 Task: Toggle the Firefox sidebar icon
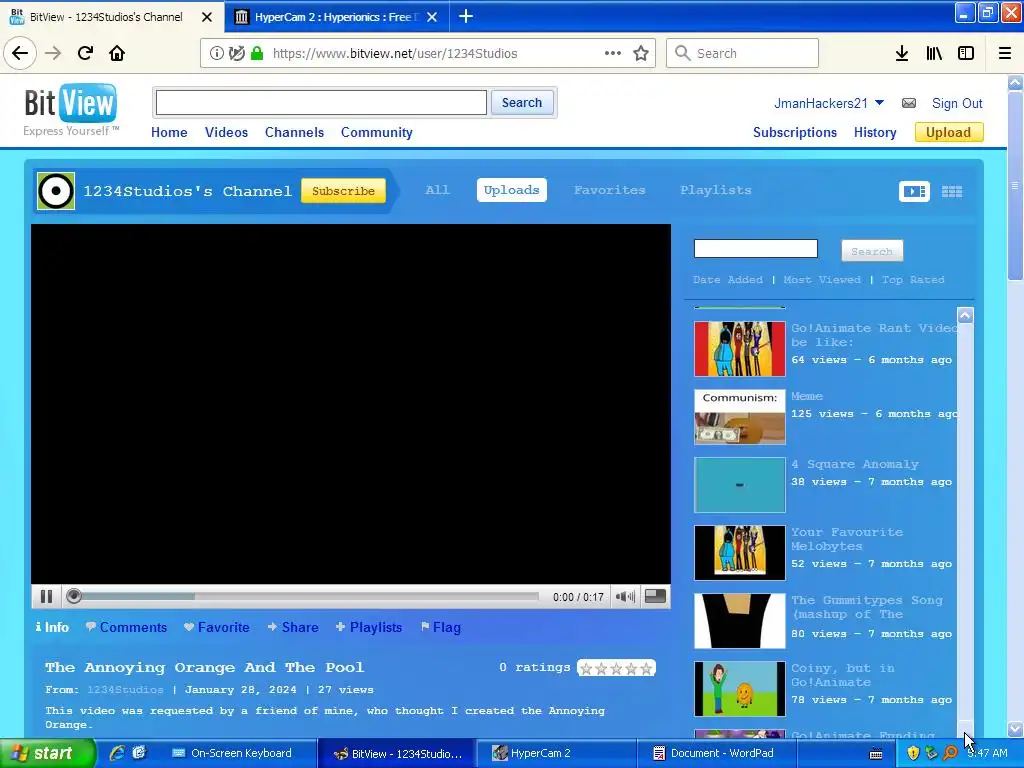click(966, 53)
